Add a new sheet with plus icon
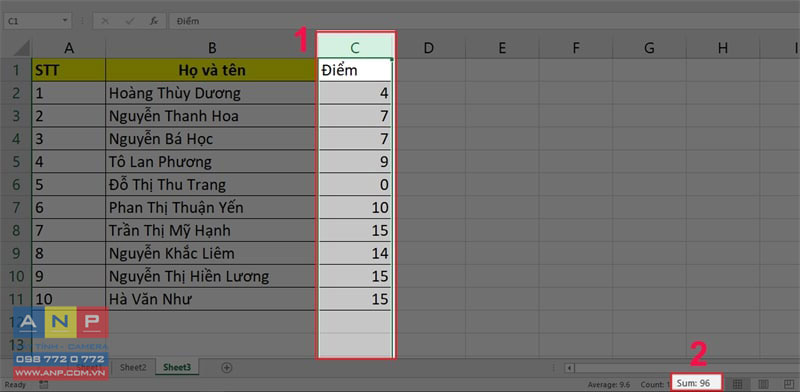The image size is (800, 392). coord(227,367)
